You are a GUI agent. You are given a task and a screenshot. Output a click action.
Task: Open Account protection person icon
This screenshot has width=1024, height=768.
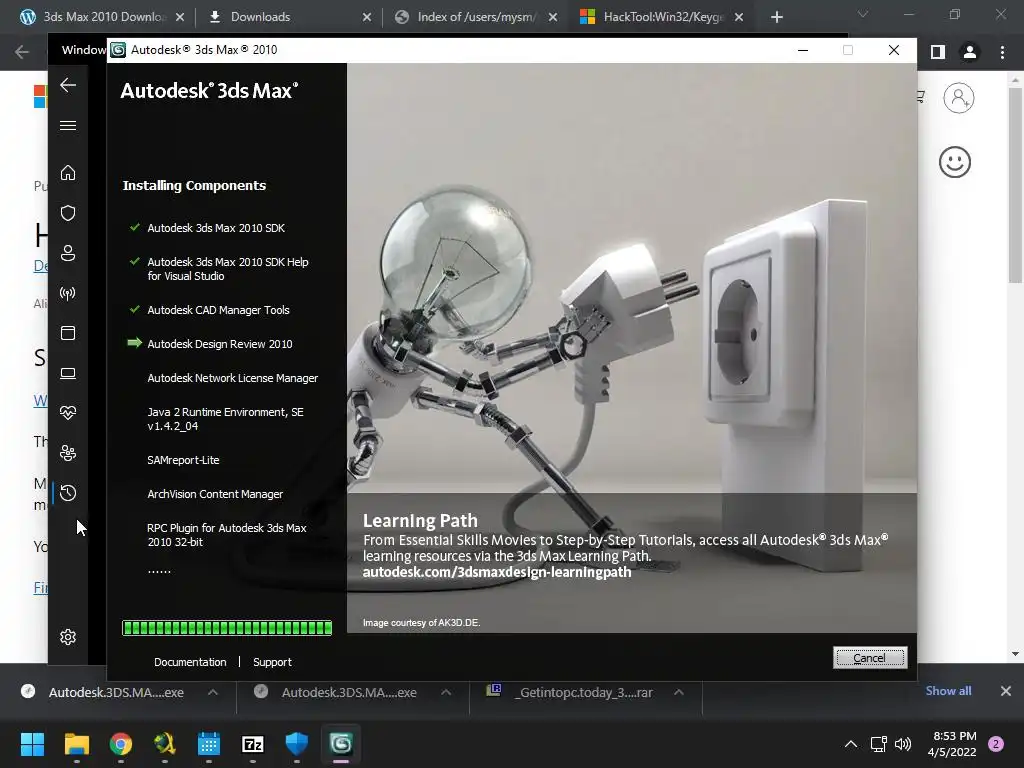point(68,253)
